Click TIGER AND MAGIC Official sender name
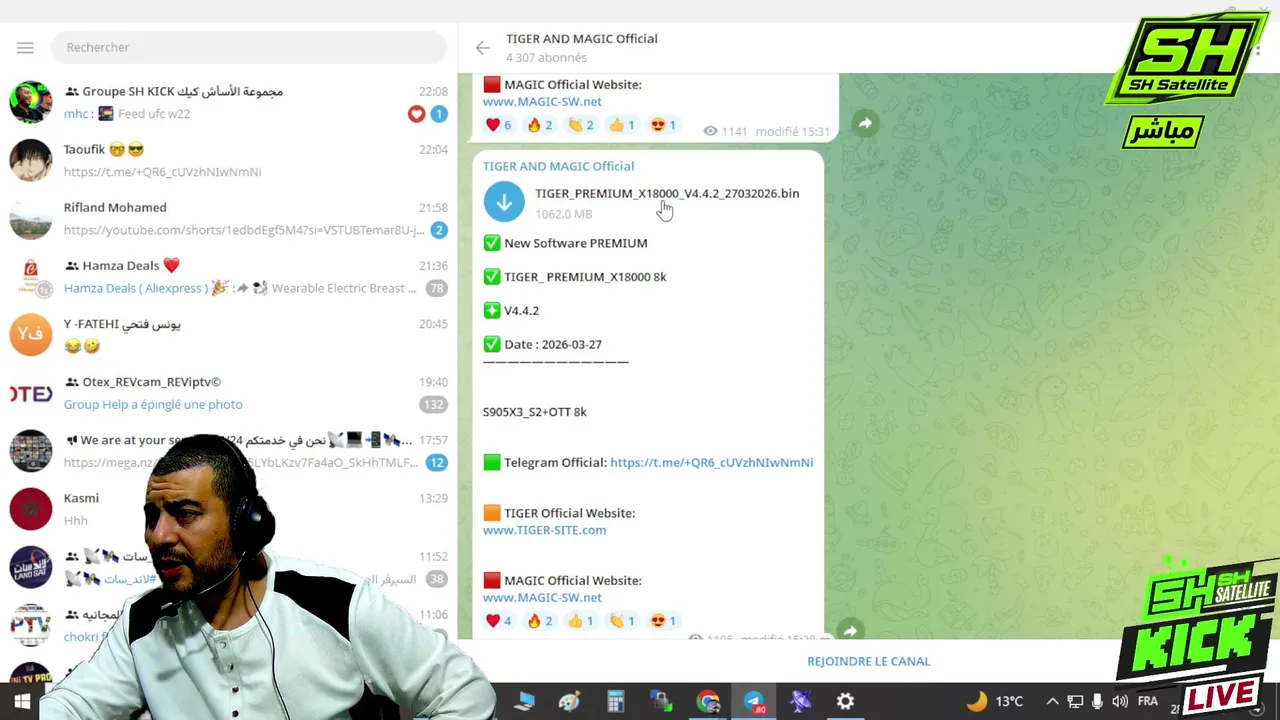The height and width of the screenshot is (720, 1280). (x=558, y=166)
